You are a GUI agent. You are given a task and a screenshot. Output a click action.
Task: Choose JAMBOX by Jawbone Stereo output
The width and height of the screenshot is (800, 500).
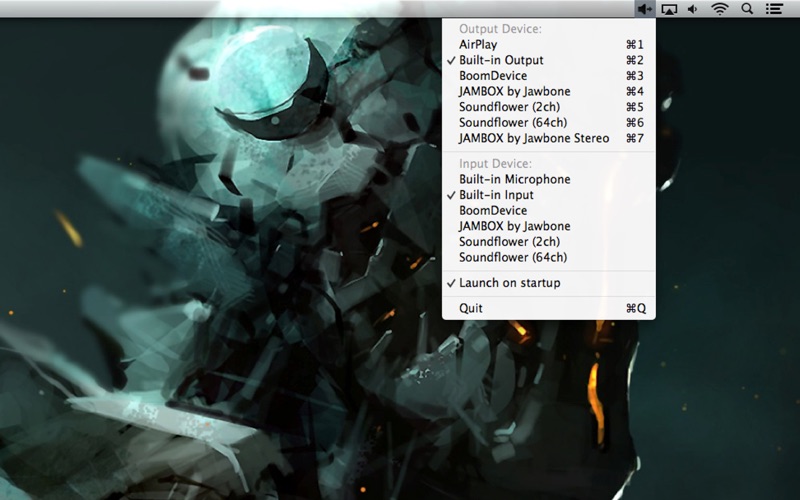pos(548,138)
